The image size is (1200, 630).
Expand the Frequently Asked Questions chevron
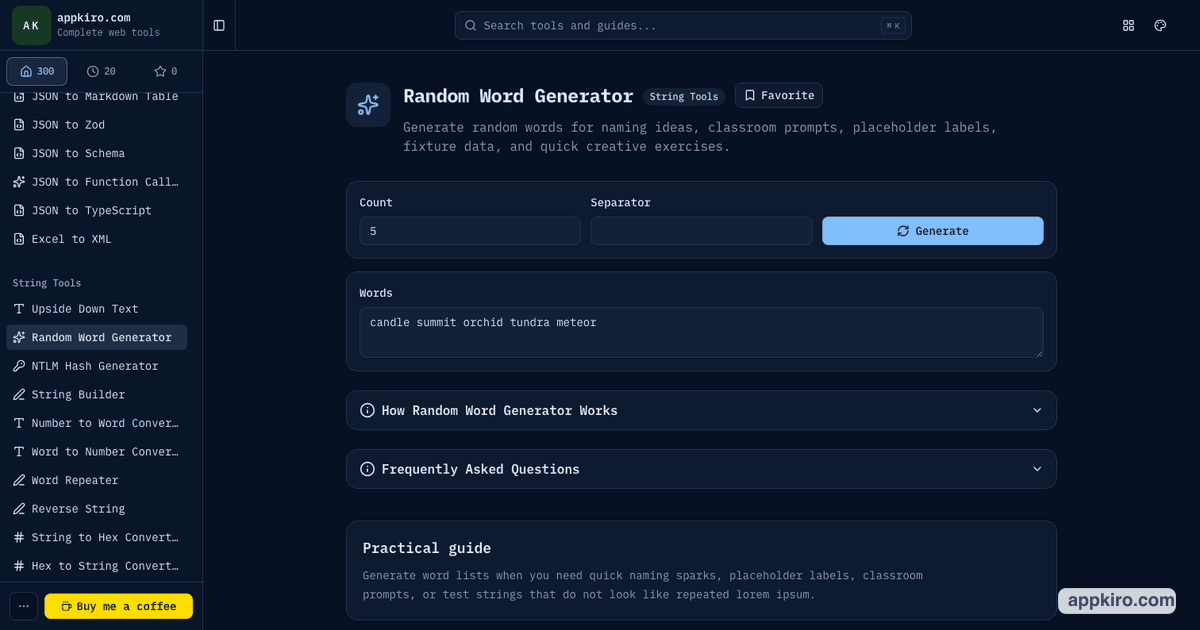(1037, 469)
